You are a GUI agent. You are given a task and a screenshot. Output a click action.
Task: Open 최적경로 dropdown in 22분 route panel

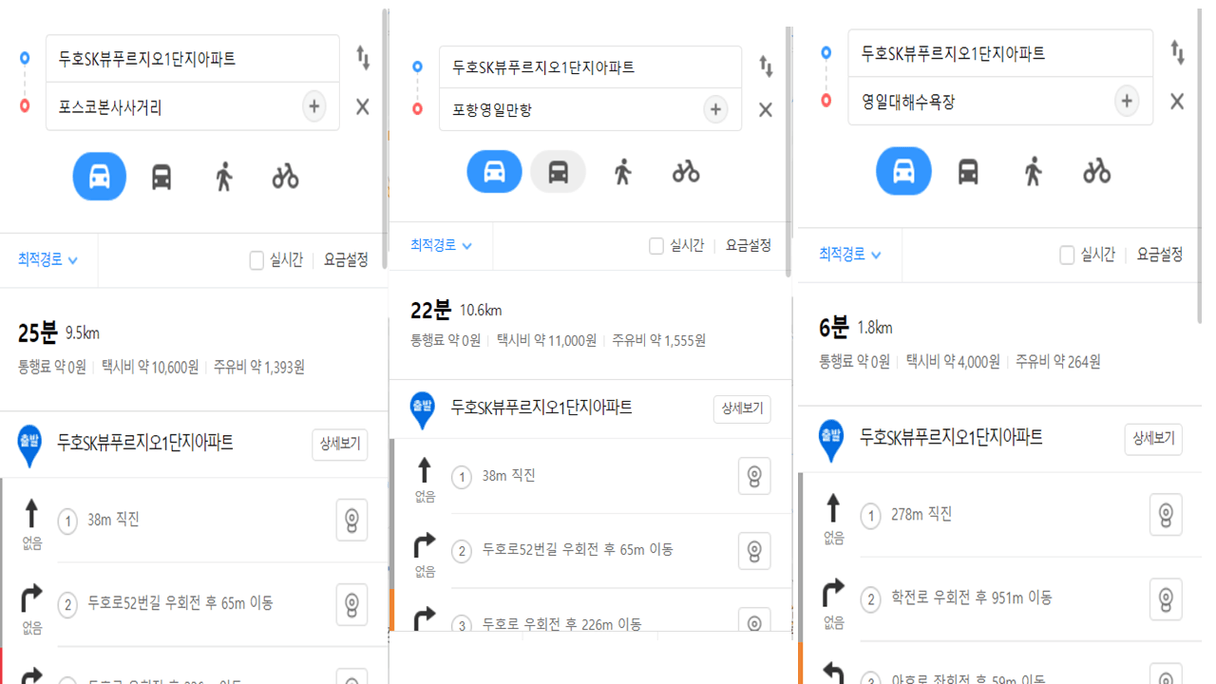pyautogui.click(x=441, y=245)
